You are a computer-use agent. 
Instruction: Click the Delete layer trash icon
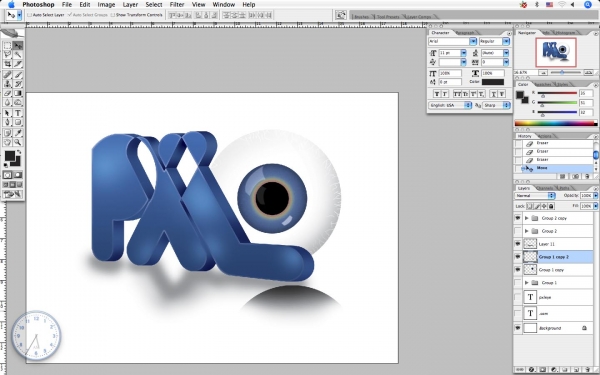coord(588,370)
